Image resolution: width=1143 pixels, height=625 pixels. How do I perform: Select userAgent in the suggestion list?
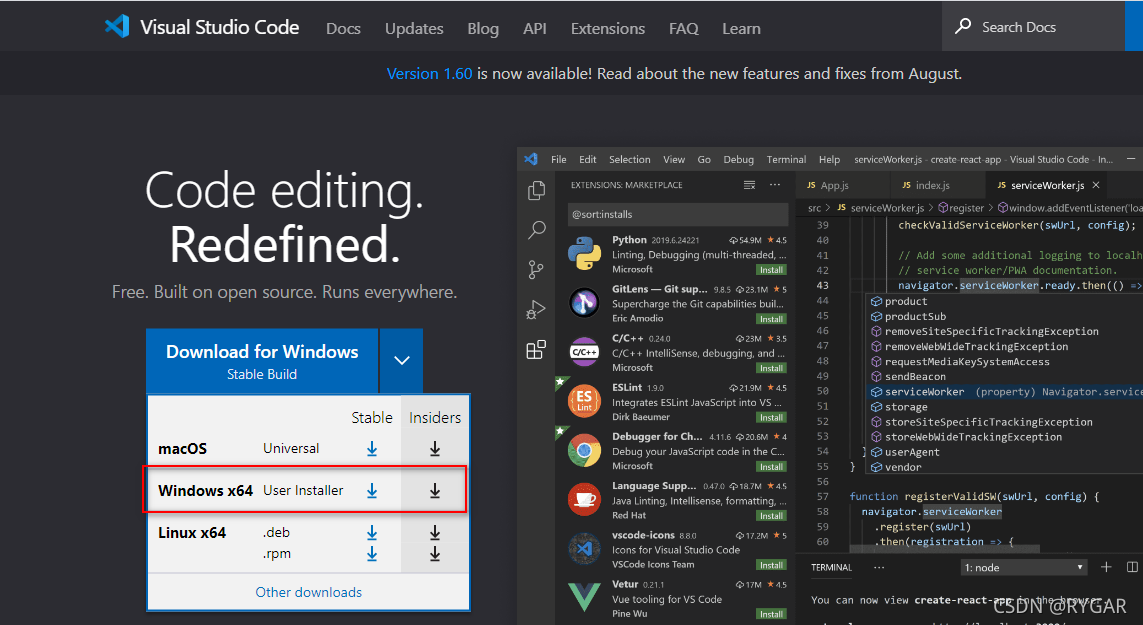tap(912, 452)
